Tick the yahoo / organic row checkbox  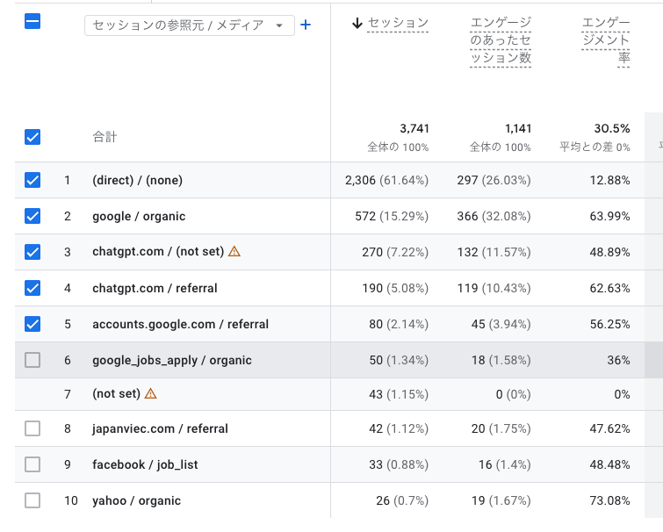32,500
